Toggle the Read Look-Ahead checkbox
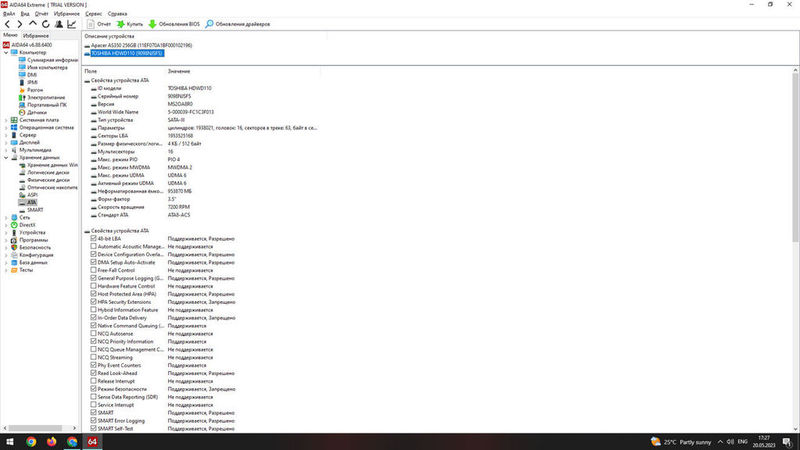This screenshot has width=800, height=450. pos(93,373)
